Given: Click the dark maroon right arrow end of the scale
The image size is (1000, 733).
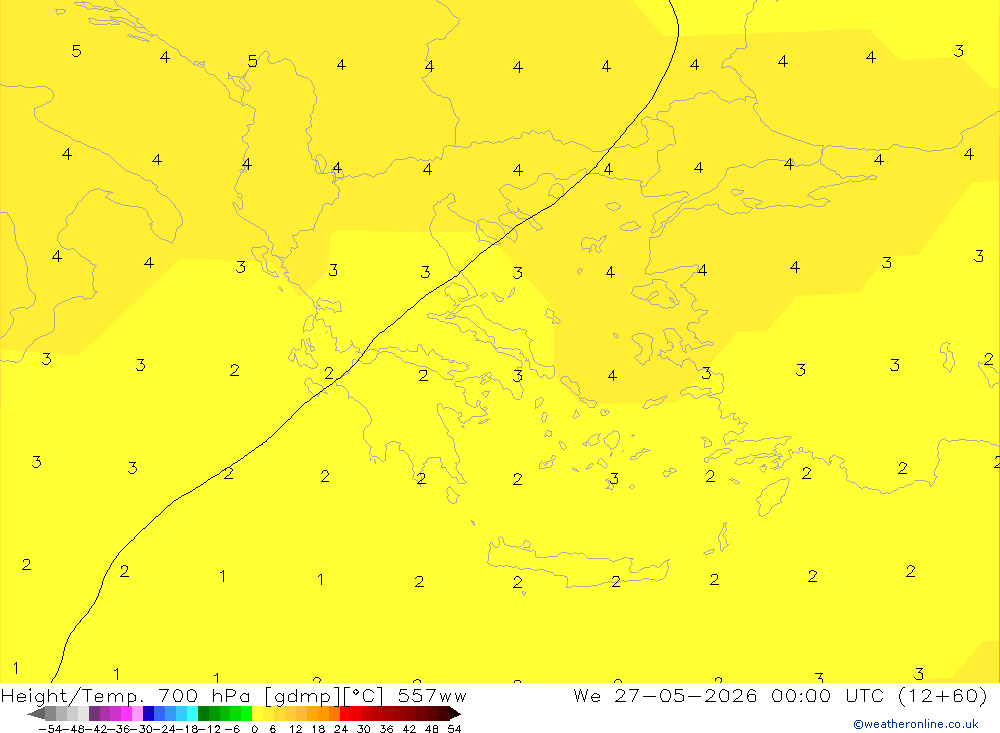Looking at the screenshot, I should [455, 713].
